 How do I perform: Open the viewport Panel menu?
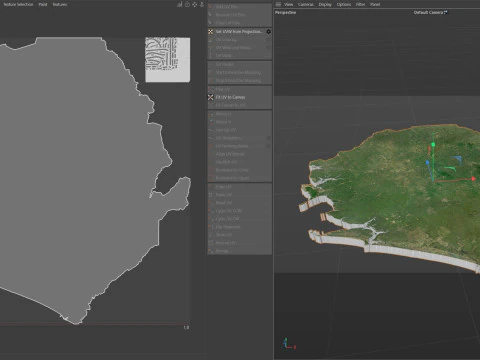(x=375, y=4)
